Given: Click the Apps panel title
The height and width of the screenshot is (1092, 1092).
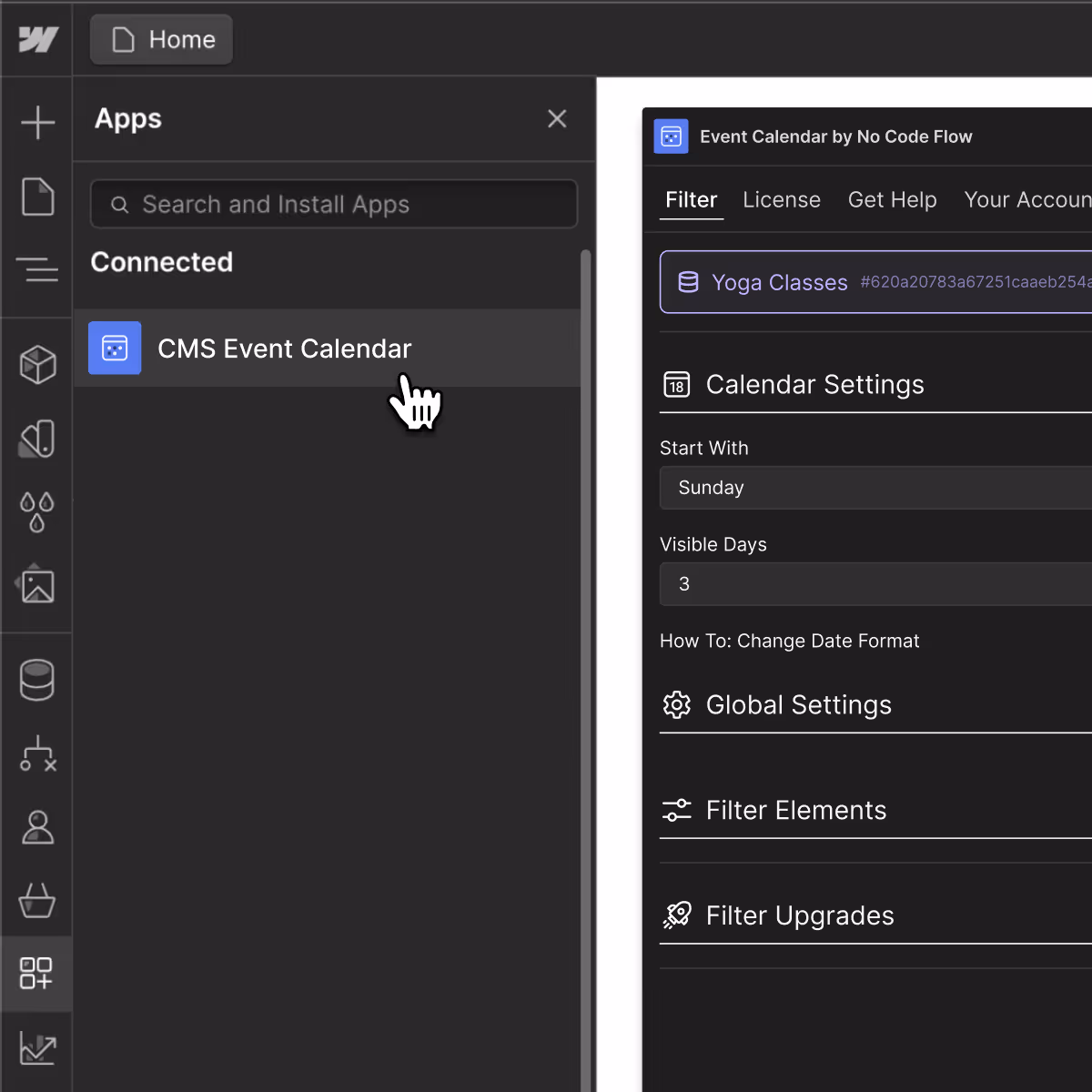Looking at the screenshot, I should point(128,119).
